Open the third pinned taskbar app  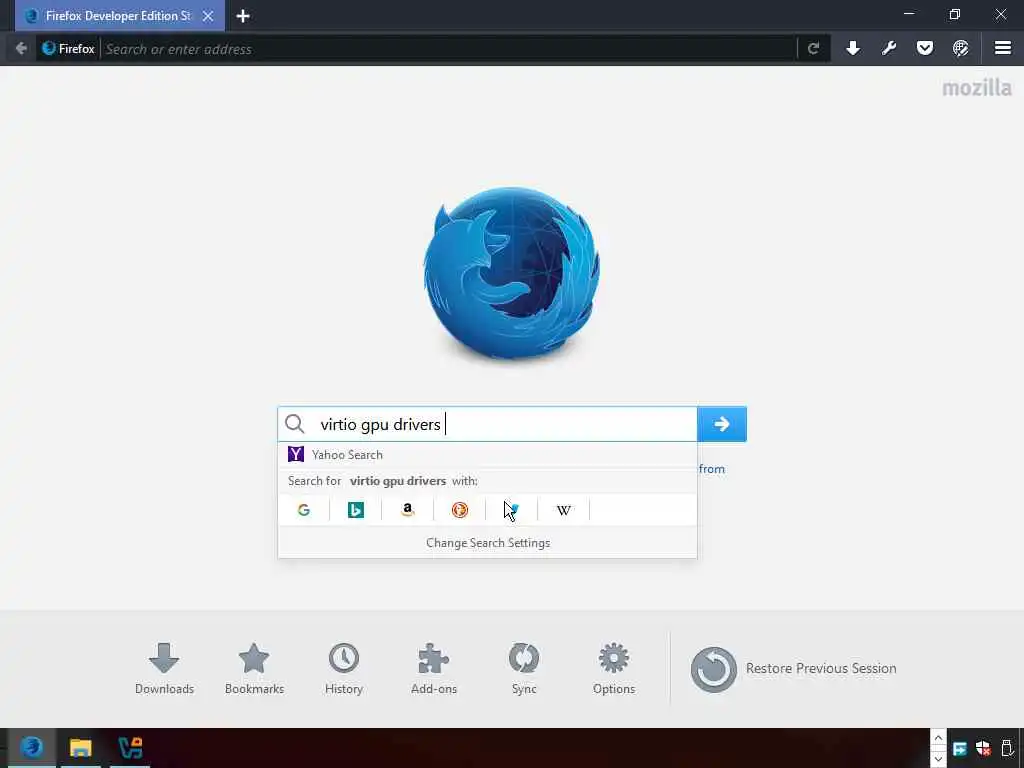click(130, 746)
